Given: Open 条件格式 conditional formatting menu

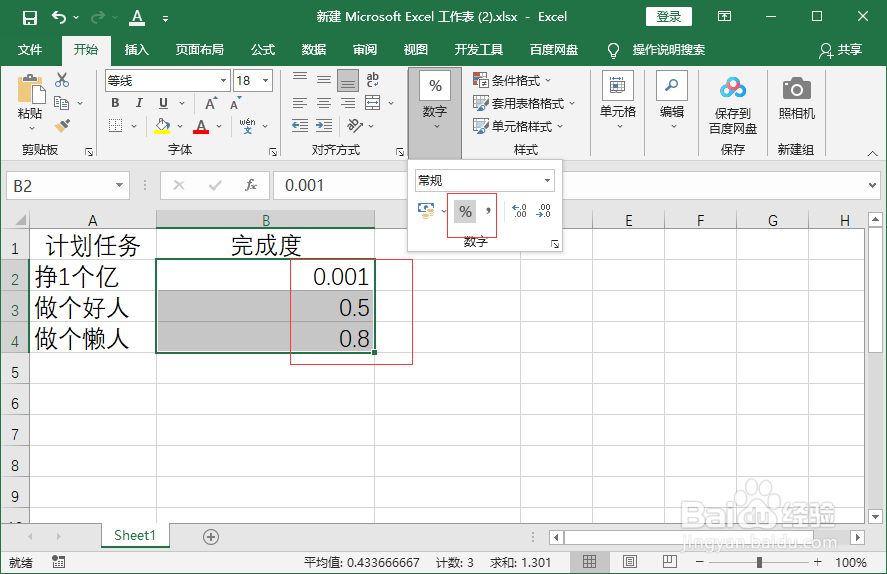Looking at the screenshot, I should tap(512, 80).
